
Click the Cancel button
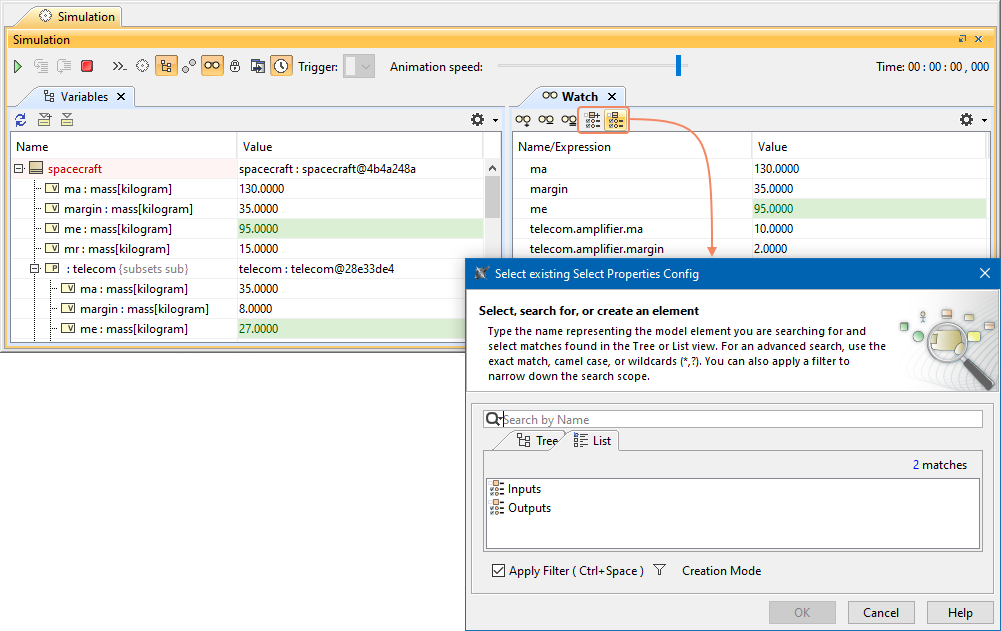[880, 613]
